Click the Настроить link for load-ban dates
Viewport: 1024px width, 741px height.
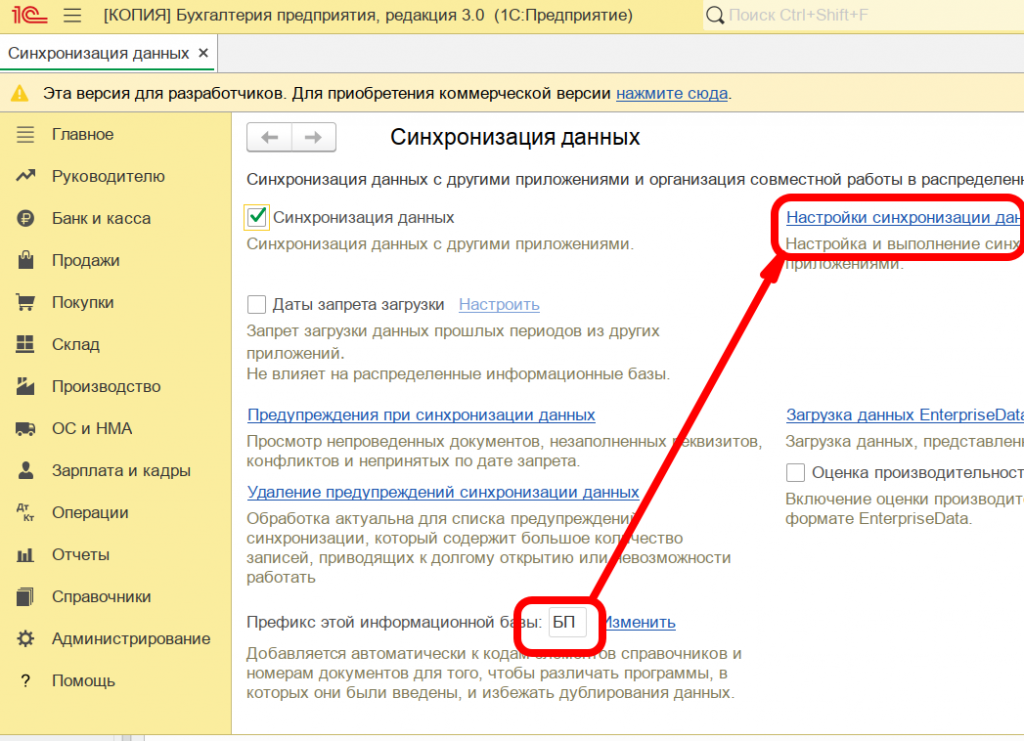pos(499,304)
